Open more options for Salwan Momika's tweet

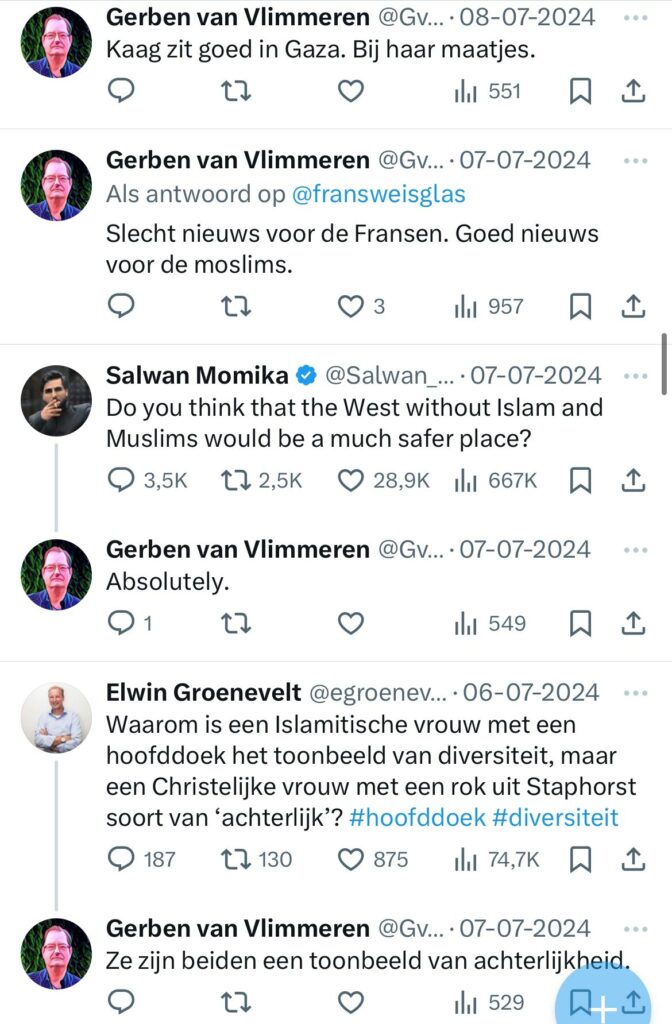click(x=635, y=376)
